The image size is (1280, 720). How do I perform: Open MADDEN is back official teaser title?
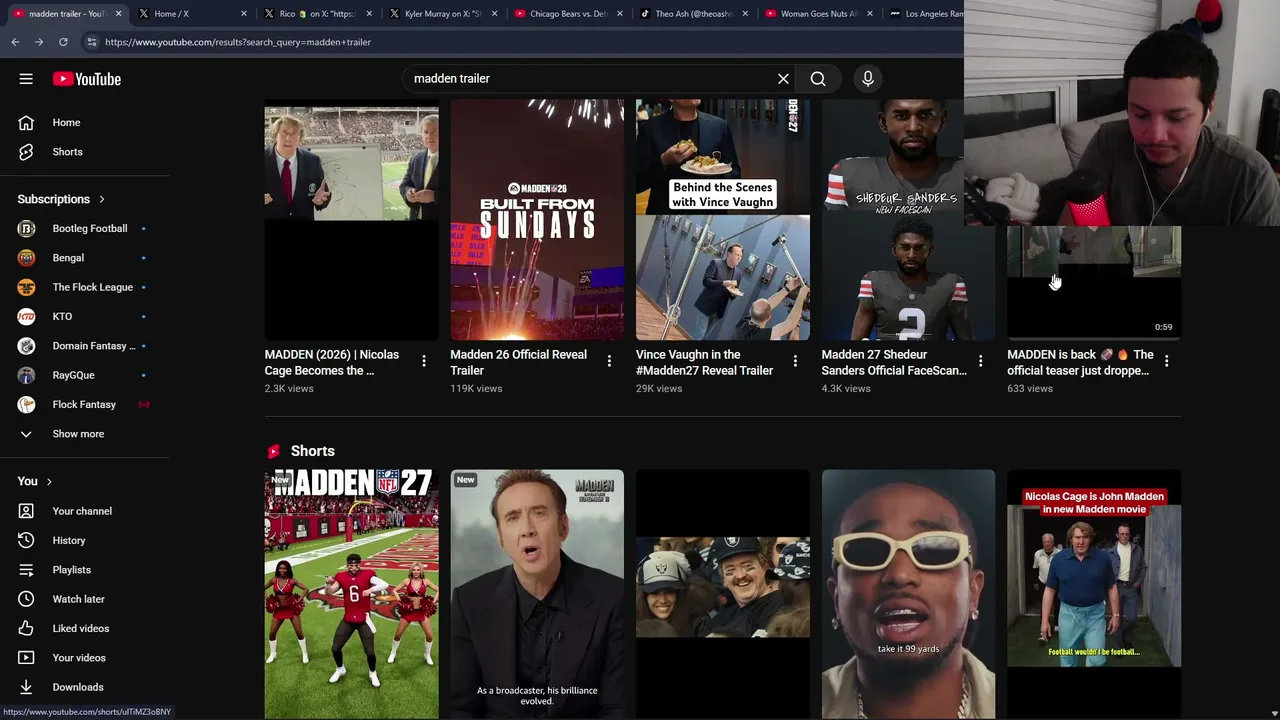(1080, 362)
